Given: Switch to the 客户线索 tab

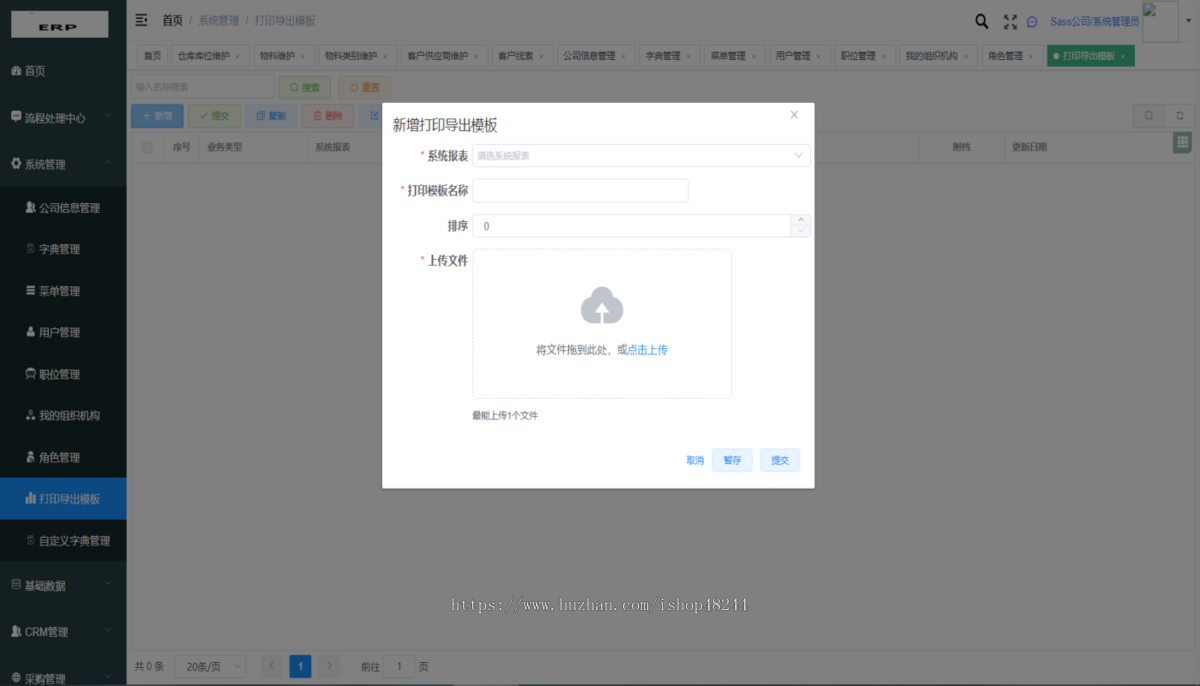Looking at the screenshot, I should tap(522, 56).
